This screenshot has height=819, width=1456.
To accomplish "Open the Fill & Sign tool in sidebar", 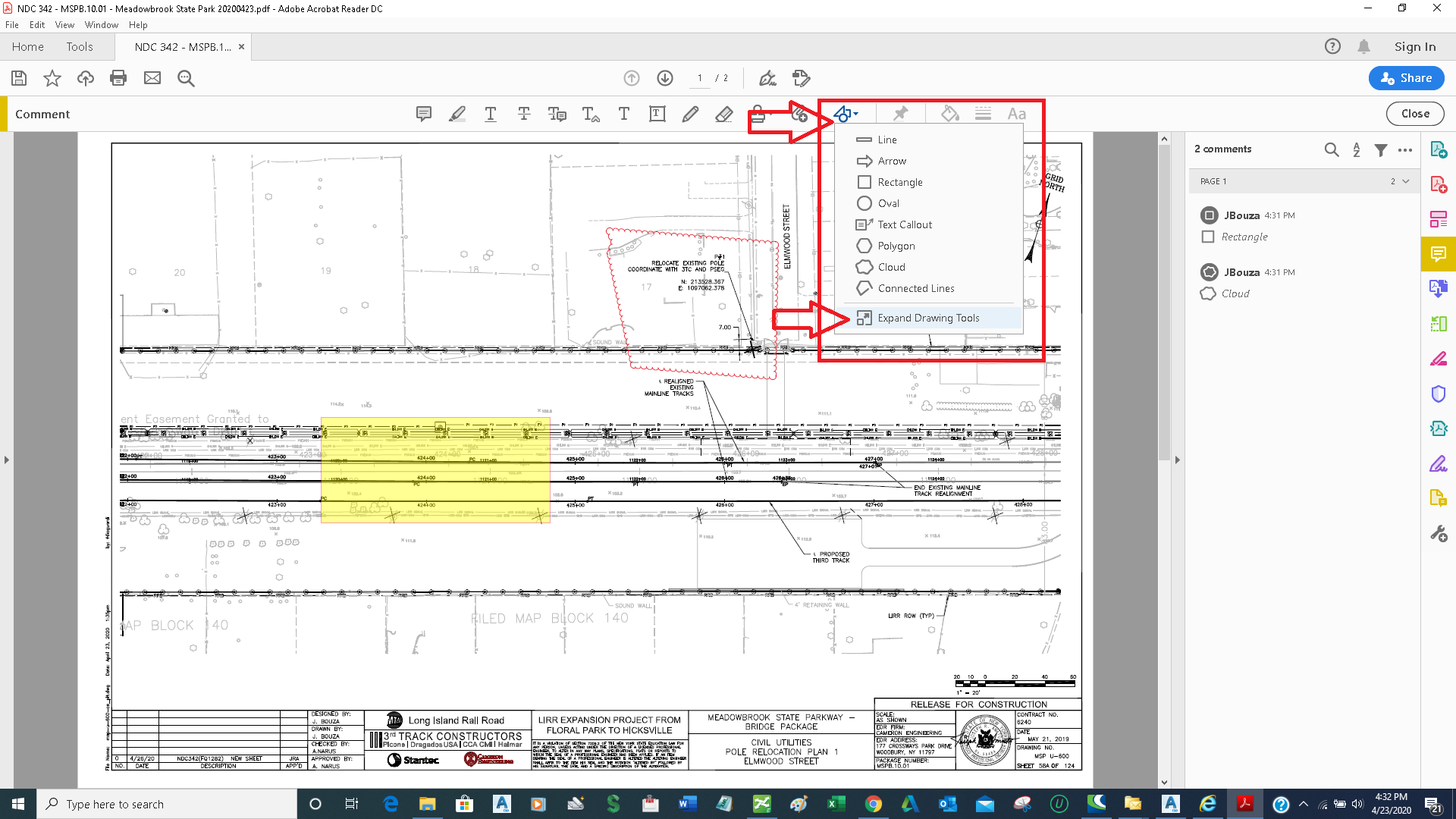I will pos(1439,463).
